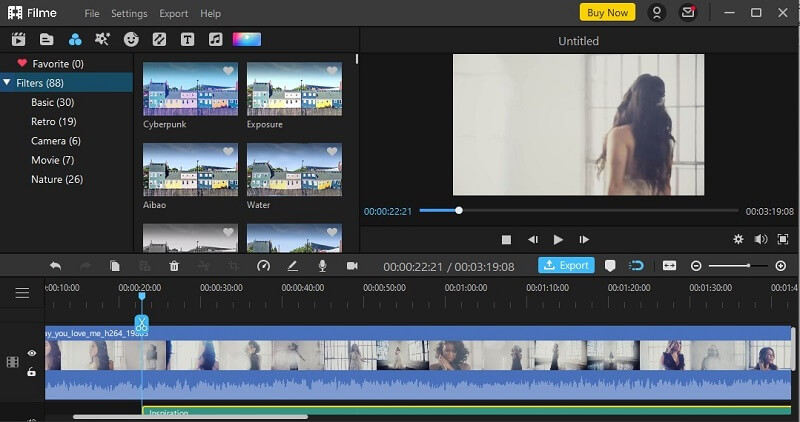Favorite the Aibao filter heart
The image size is (800, 422).
click(228, 152)
